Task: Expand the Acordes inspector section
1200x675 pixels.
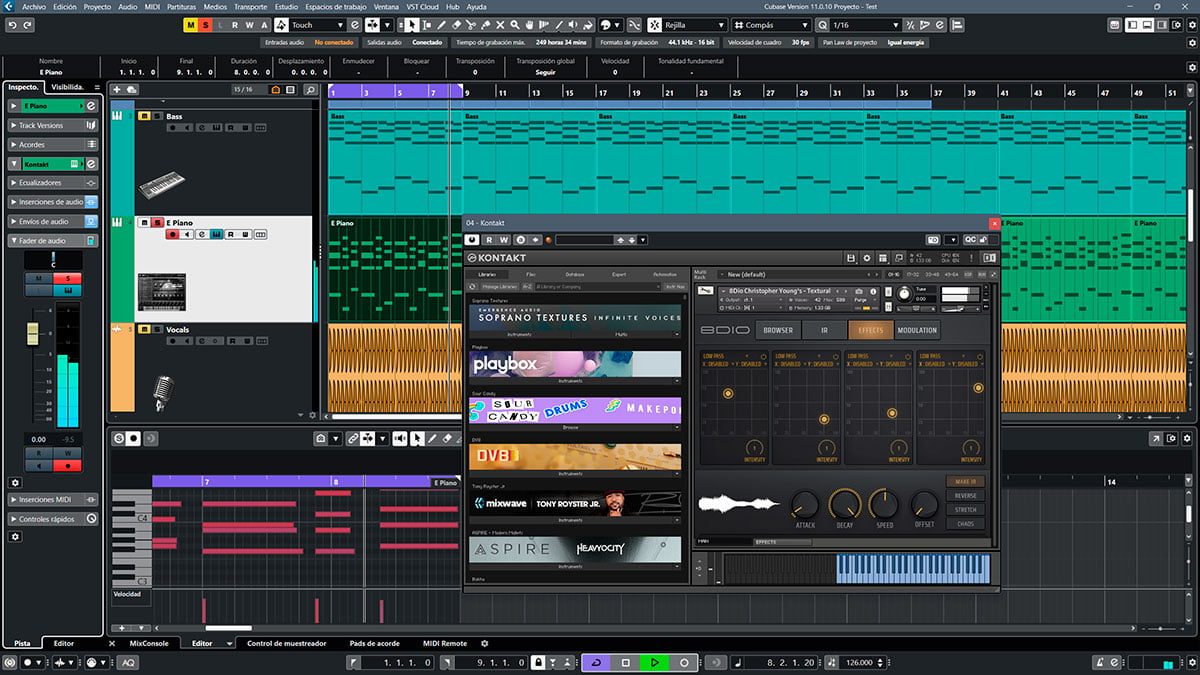Action: (x=53, y=144)
